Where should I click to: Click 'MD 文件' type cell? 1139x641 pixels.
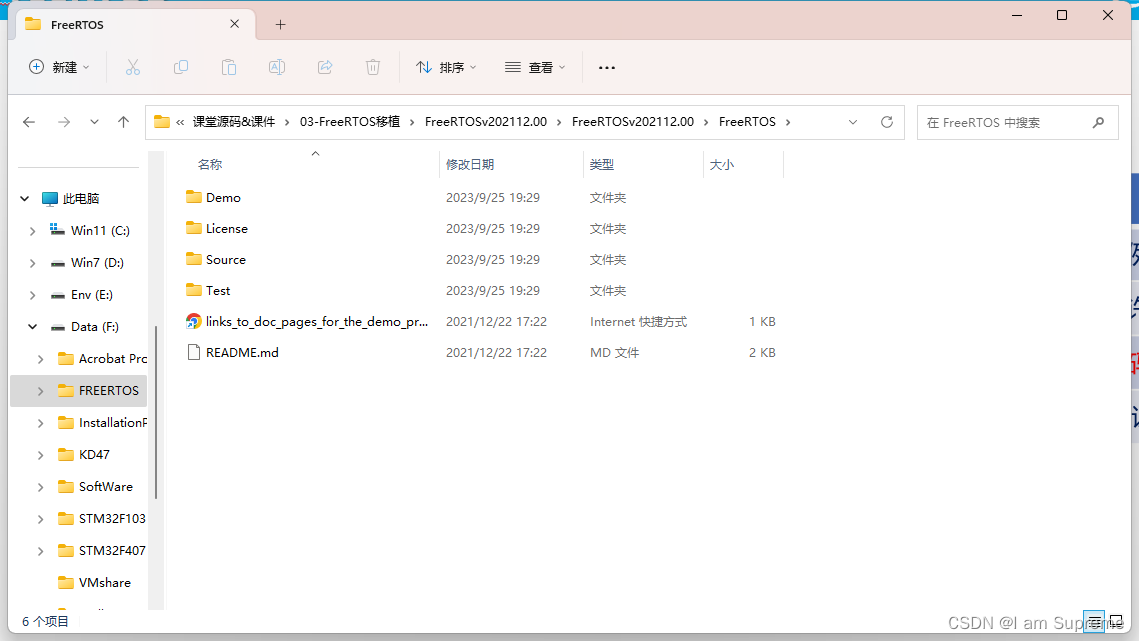click(615, 352)
